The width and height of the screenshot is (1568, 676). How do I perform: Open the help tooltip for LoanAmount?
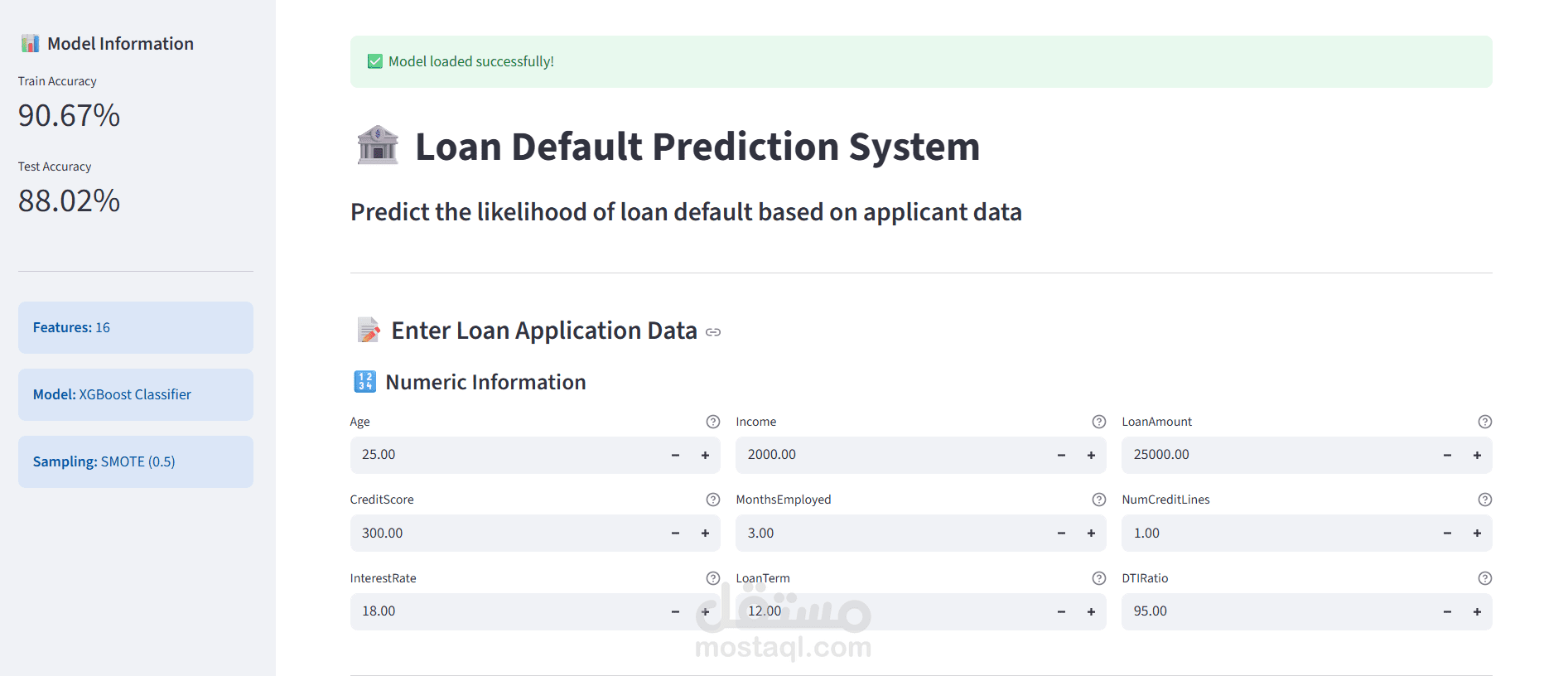(x=1484, y=422)
